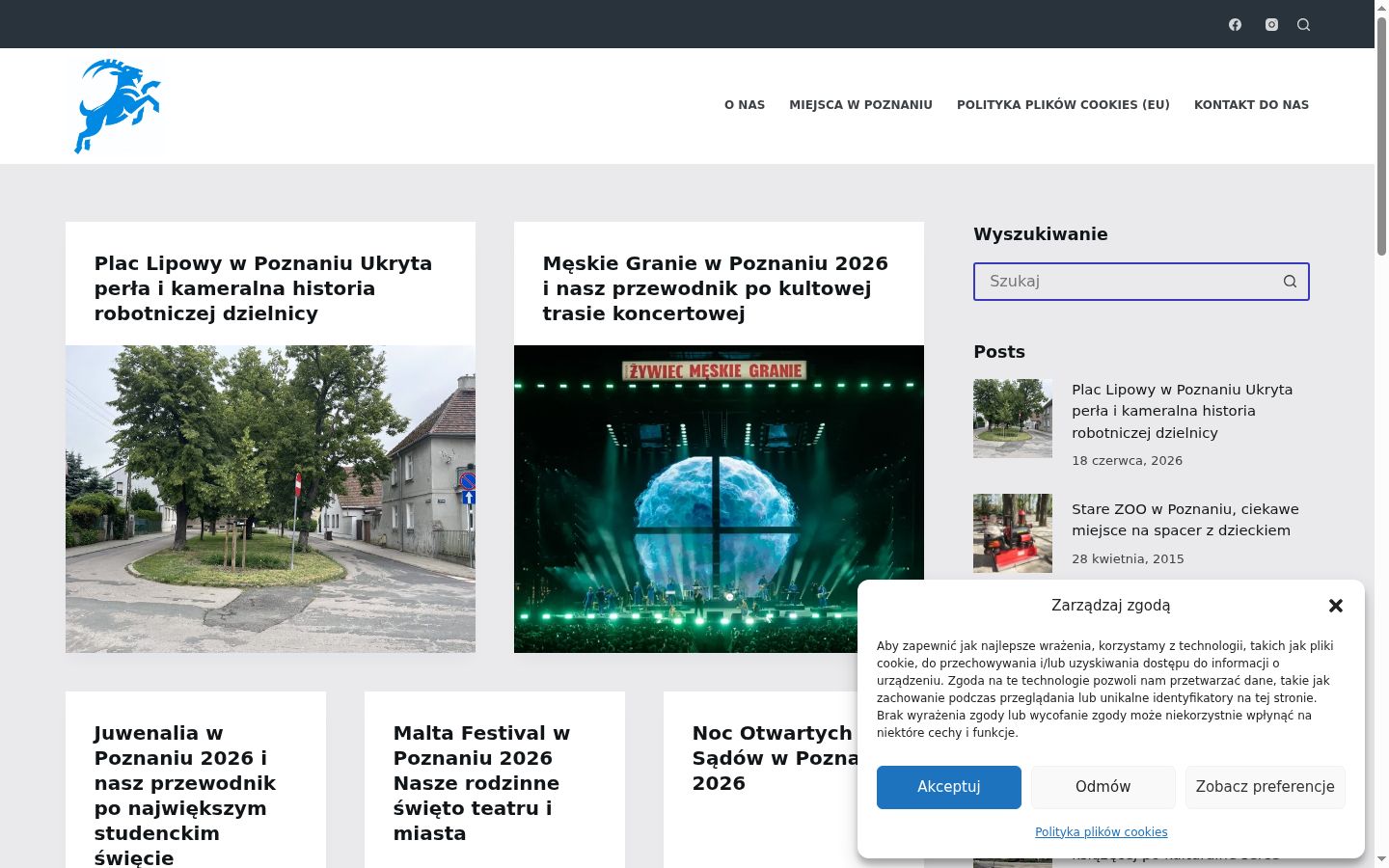The image size is (1389, 868).
Task: Click the Wyszukiwanie sidebar heading
Action: click(x=1041, y=234)
